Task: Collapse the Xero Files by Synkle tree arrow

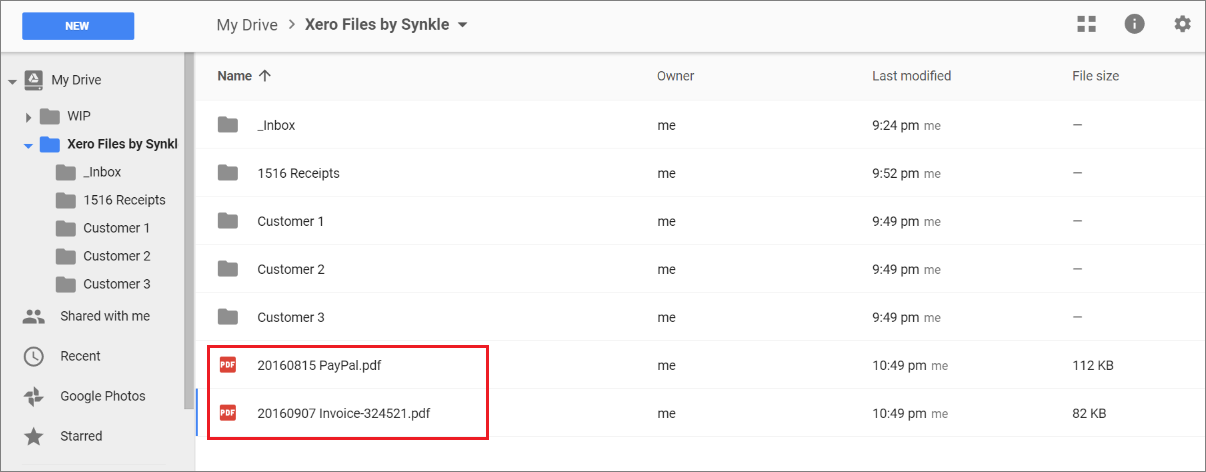Action: (x=28, y=145)
